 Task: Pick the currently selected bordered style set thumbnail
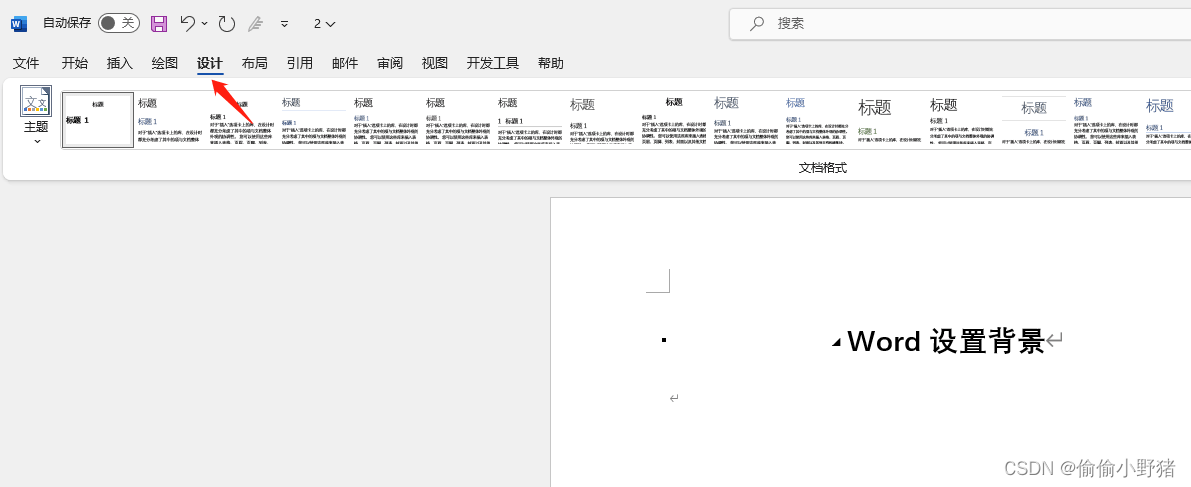click(x=98, y=120)
